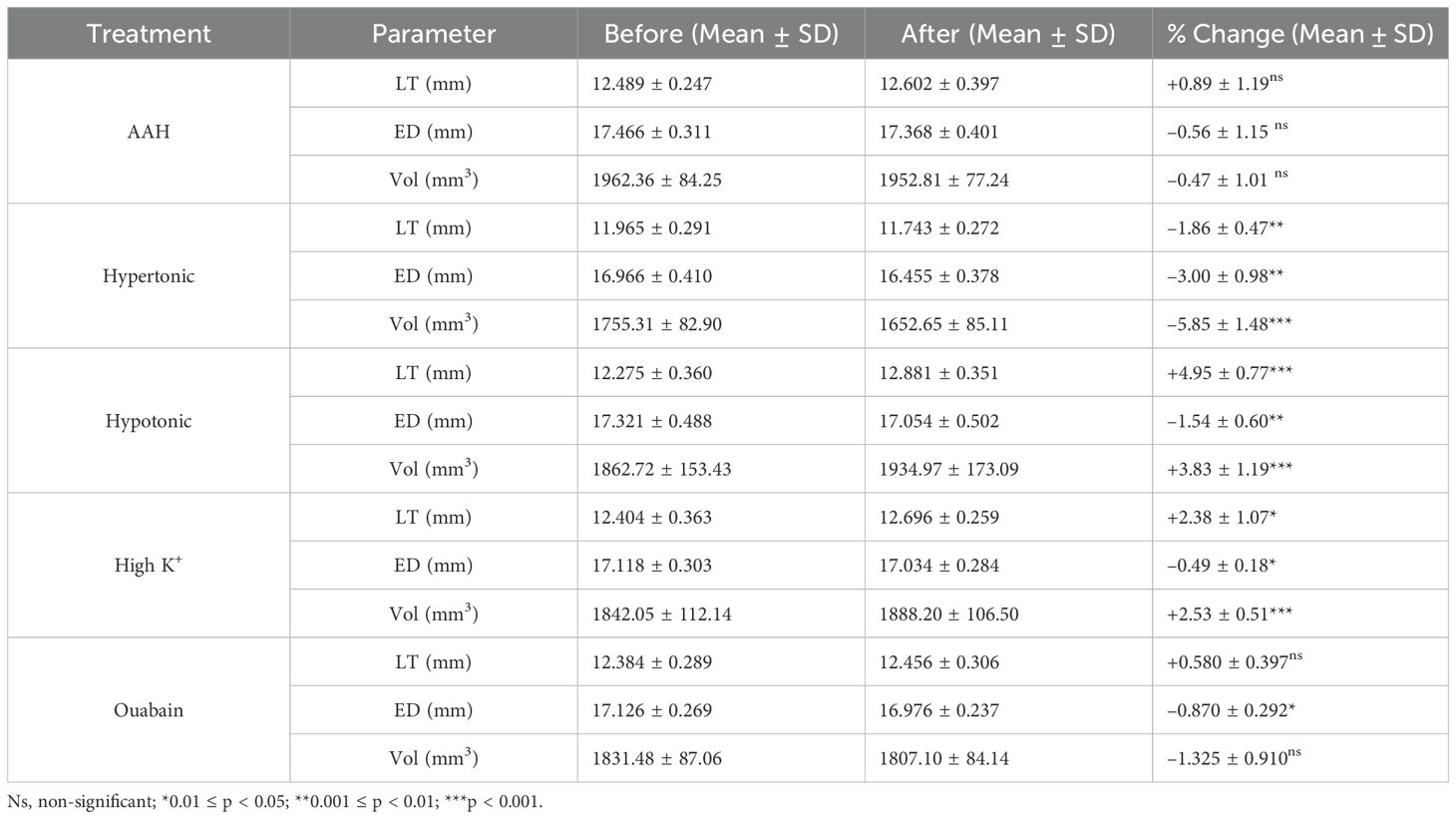Click the 17.118 ± 0.303 cell
The image size is (1456, 819).
point(651,566)
